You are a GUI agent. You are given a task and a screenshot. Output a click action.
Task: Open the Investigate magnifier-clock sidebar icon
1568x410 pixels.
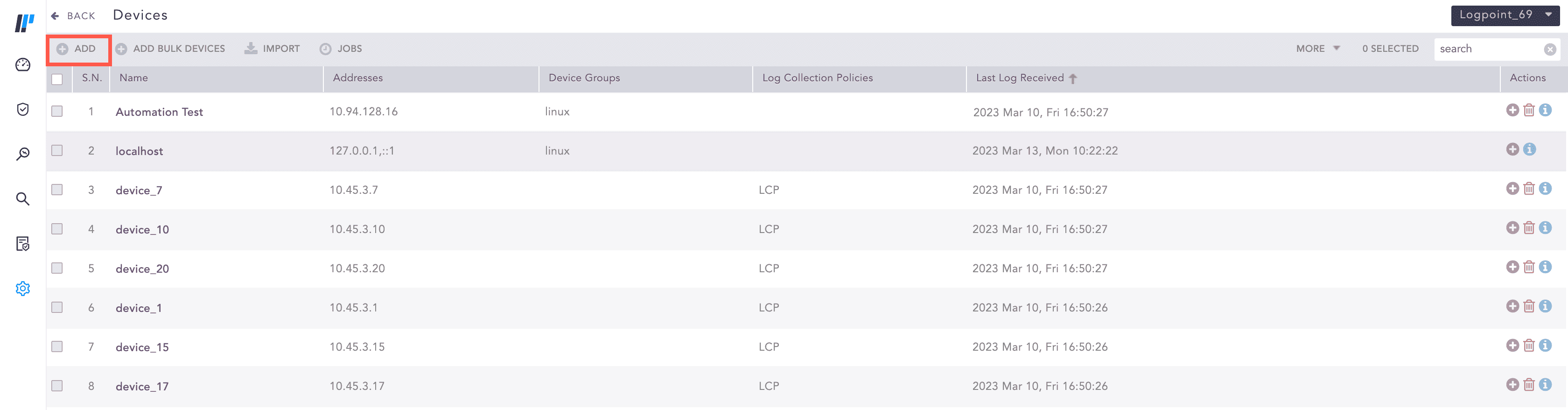(22, 154)
